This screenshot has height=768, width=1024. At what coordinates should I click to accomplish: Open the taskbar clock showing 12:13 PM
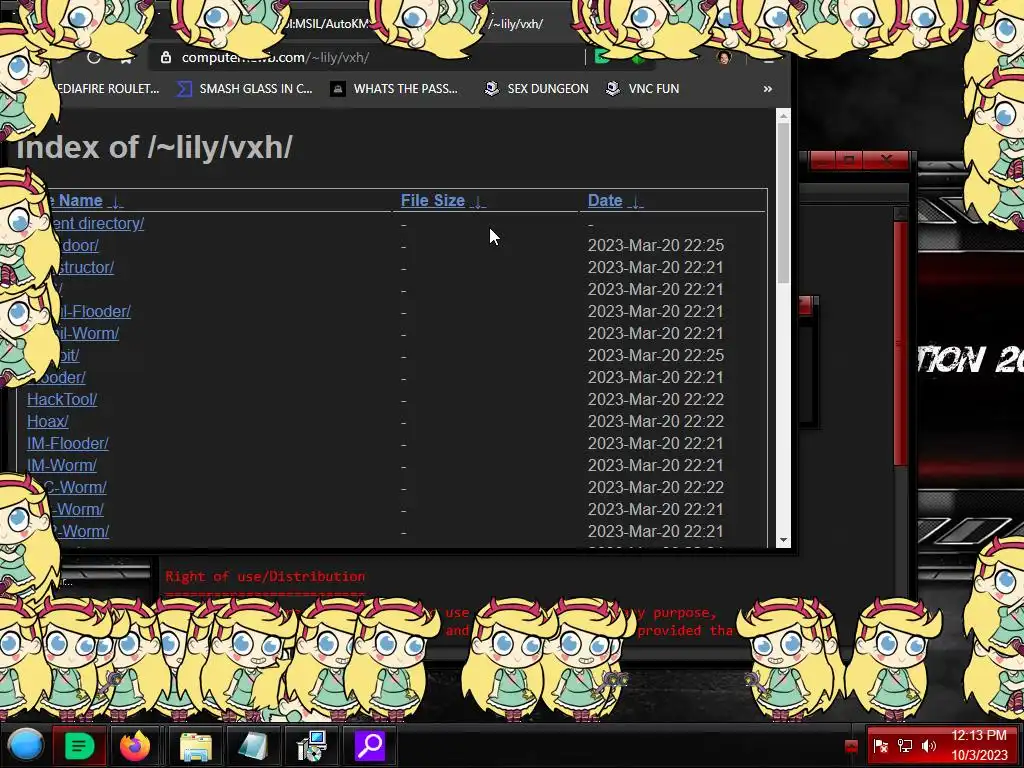click(x=979, y=746)
